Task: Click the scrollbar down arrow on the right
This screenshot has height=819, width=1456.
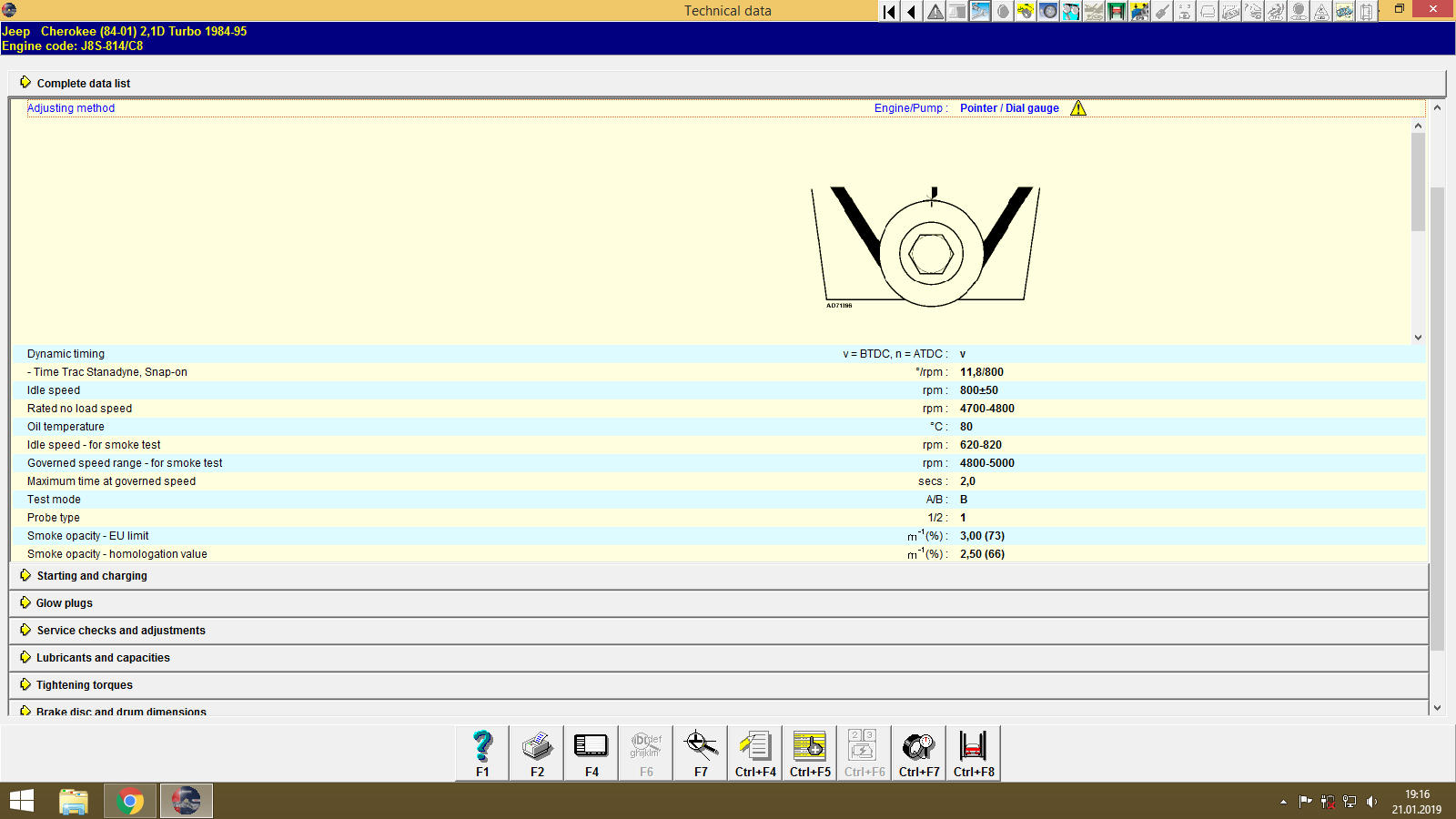Action: click(x=1437, y=706)
